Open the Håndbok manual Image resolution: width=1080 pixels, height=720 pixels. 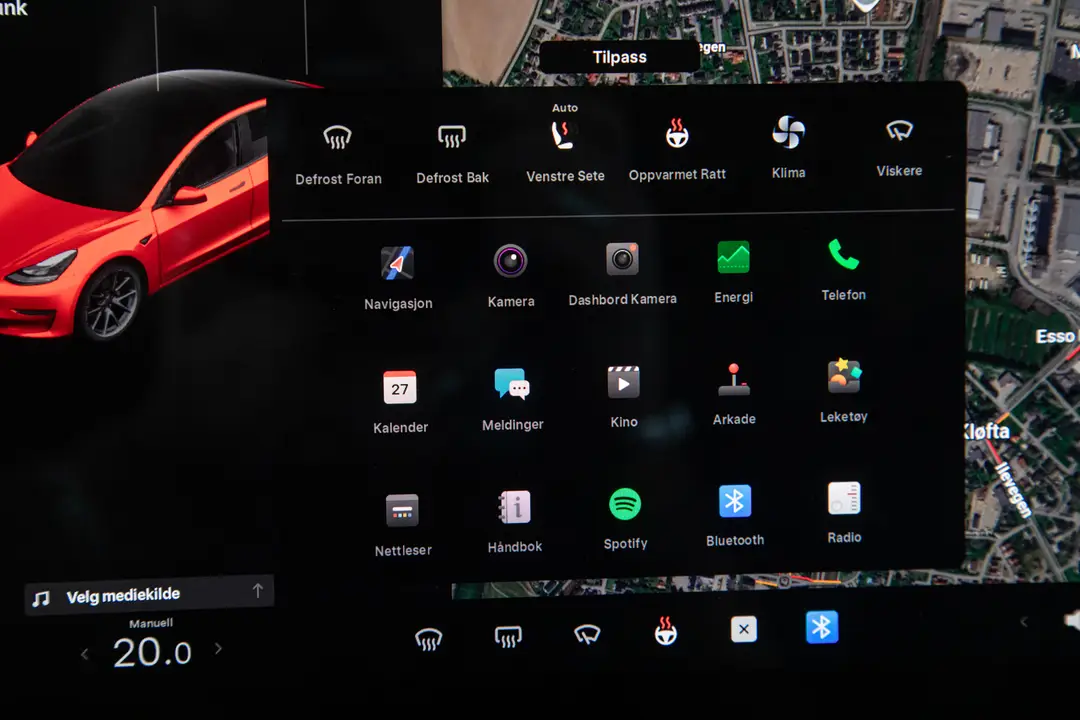coord(514,508)
